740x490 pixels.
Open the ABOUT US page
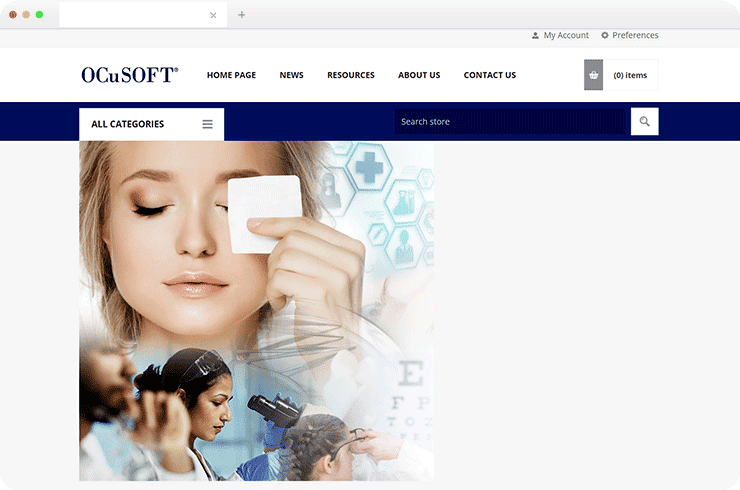coord(419,75)
